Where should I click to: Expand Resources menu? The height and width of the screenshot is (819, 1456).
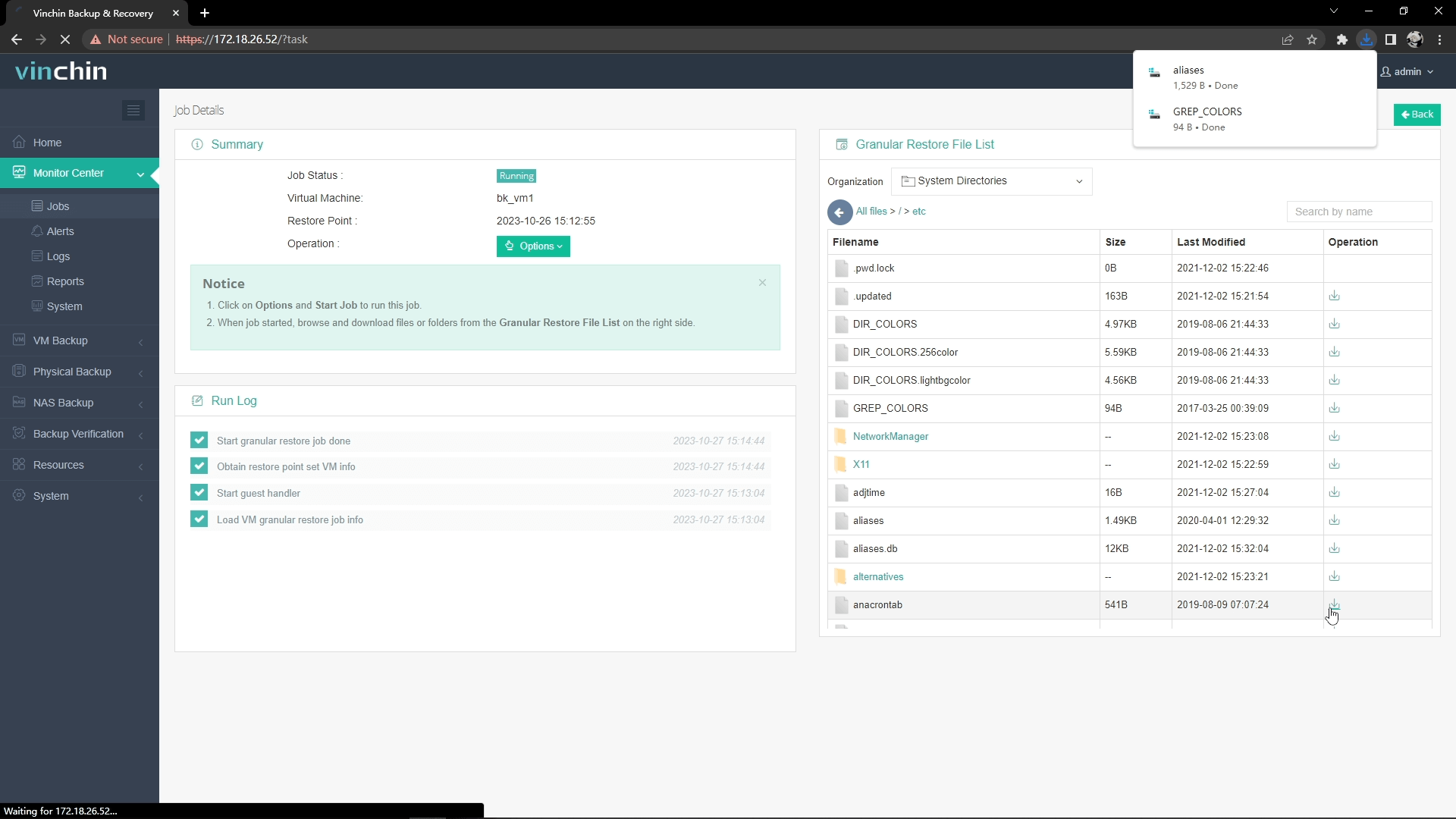pos(80,465)
